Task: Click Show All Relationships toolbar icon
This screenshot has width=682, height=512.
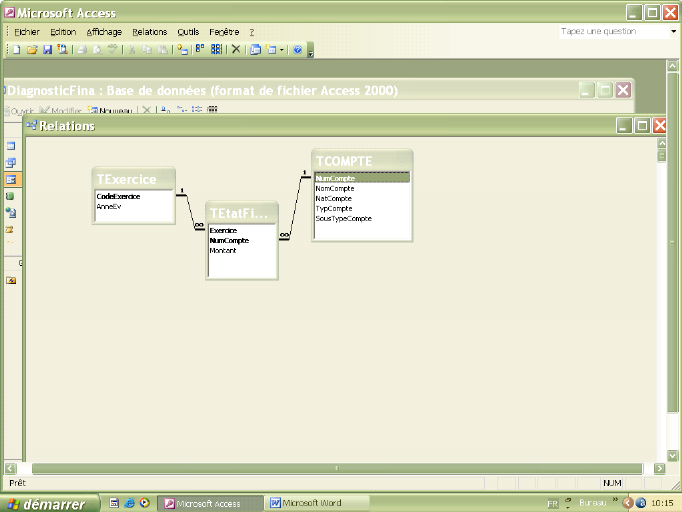Action: tap(215, 49)
